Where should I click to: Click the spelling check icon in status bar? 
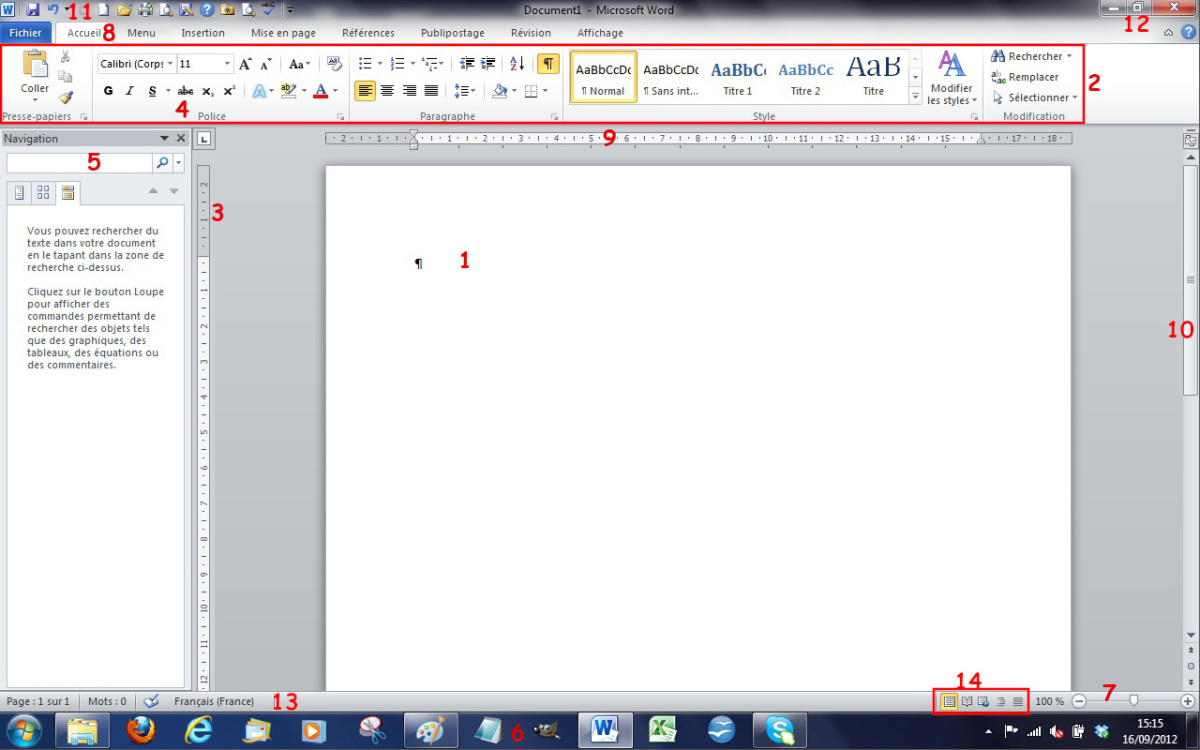tap(152, 702)
